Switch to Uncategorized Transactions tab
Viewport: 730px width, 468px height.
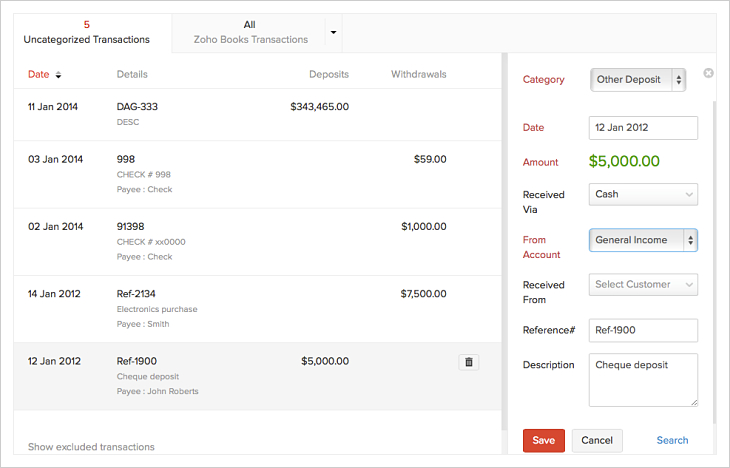(87, 32)
